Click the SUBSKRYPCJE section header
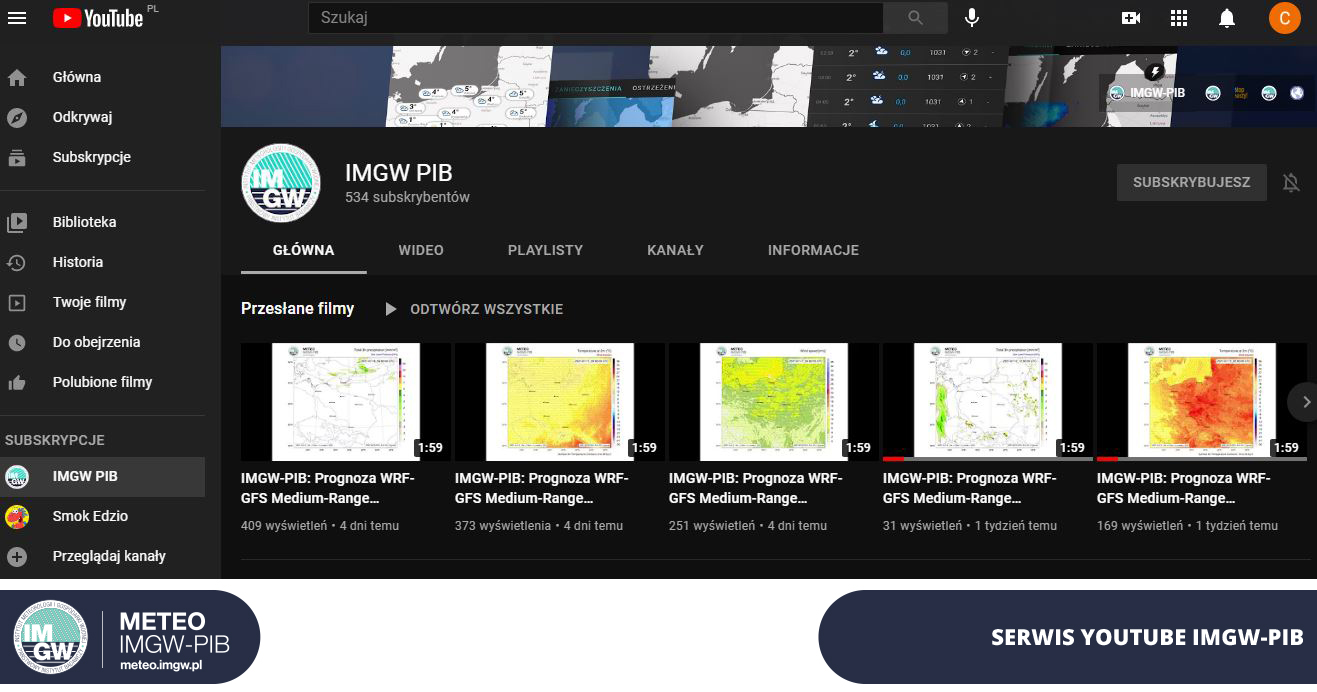 (x=55, y=440)
